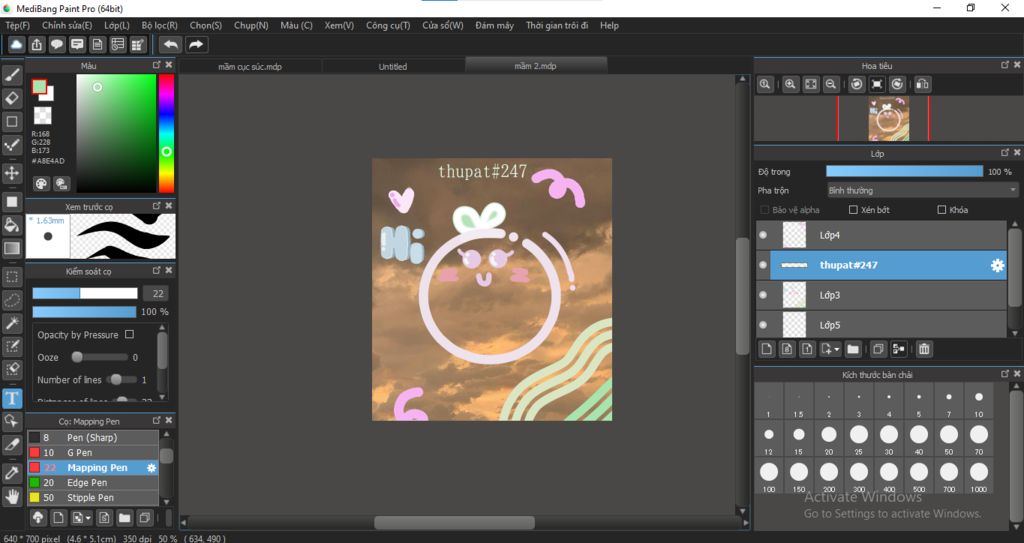Select the Move tool

(x=12, y=173)
